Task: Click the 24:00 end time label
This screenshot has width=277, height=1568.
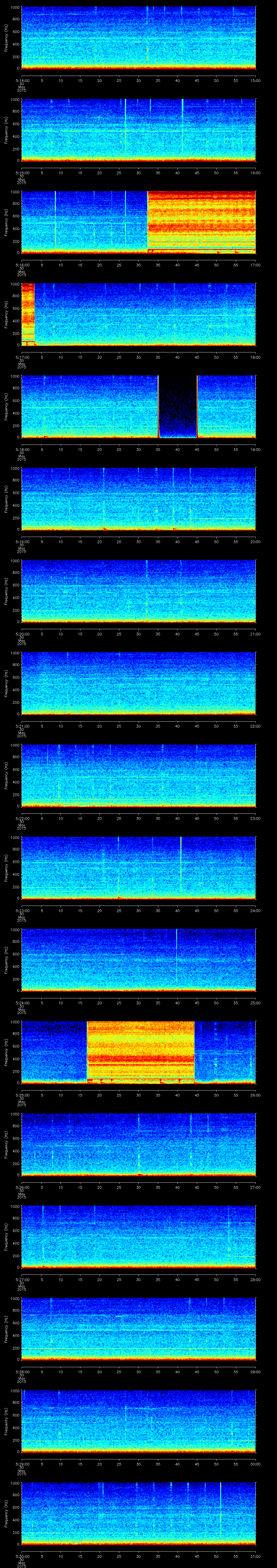Action: click(255, 910)
